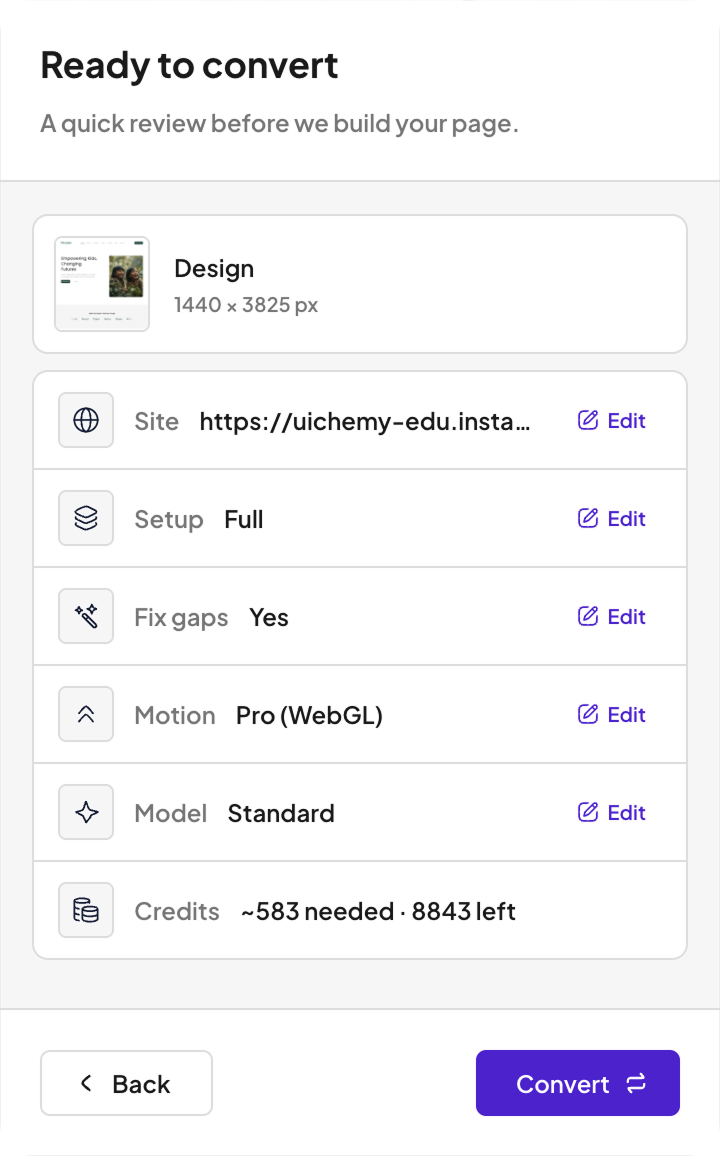Click the globe icon beside Site
This screenshot has height=1156, width=720.
(86, 420)
